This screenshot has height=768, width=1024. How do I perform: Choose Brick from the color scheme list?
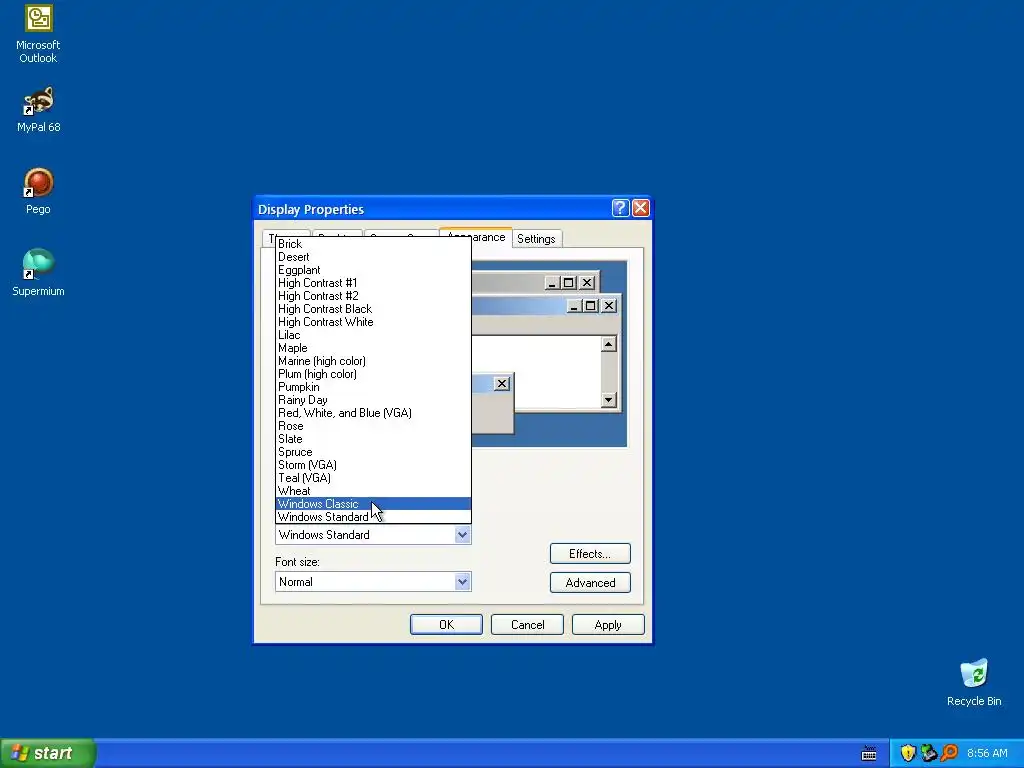[373, 244]
